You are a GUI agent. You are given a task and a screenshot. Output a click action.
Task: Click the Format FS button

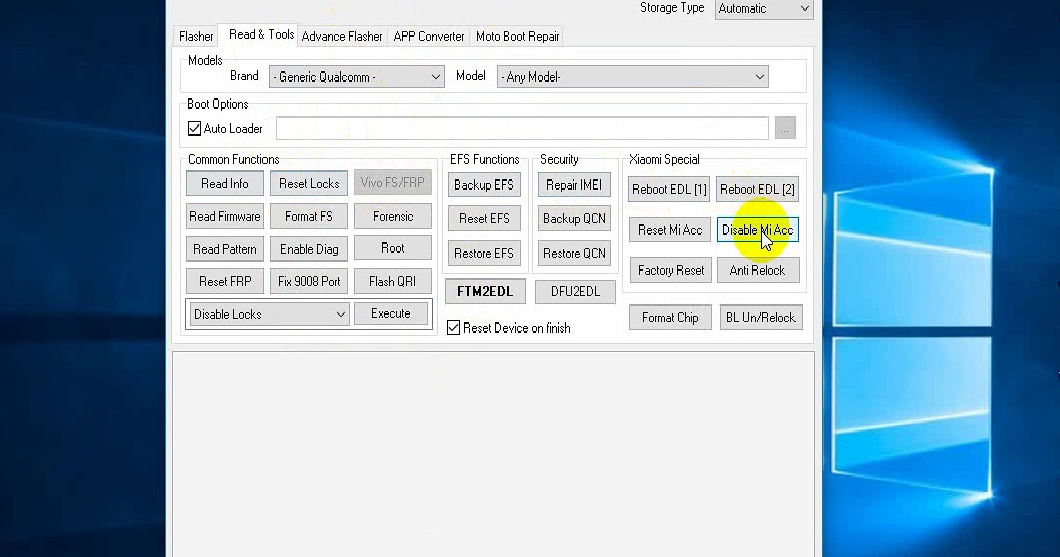309,216
